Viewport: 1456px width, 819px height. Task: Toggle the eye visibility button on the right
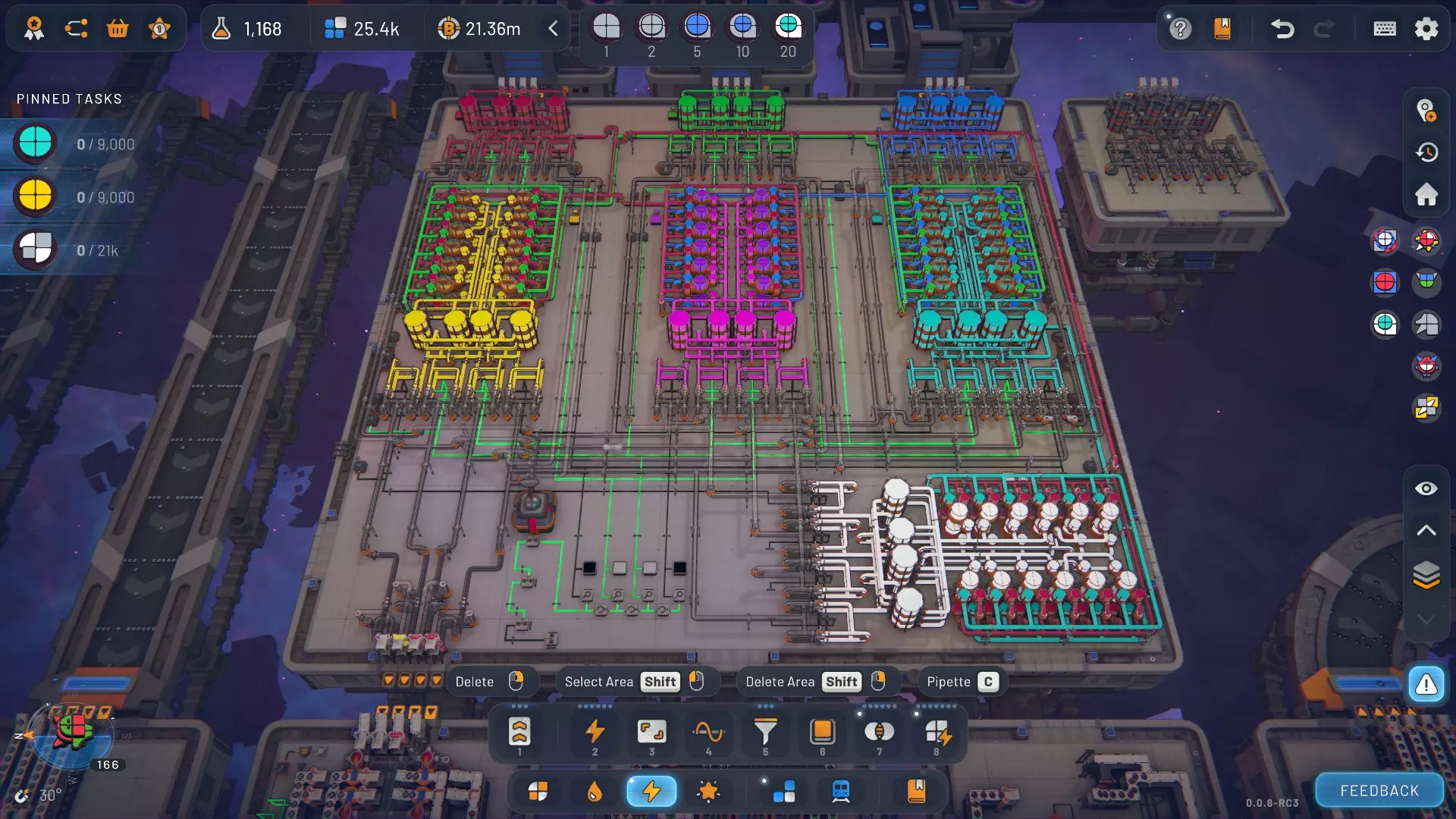click(1426, 489)
